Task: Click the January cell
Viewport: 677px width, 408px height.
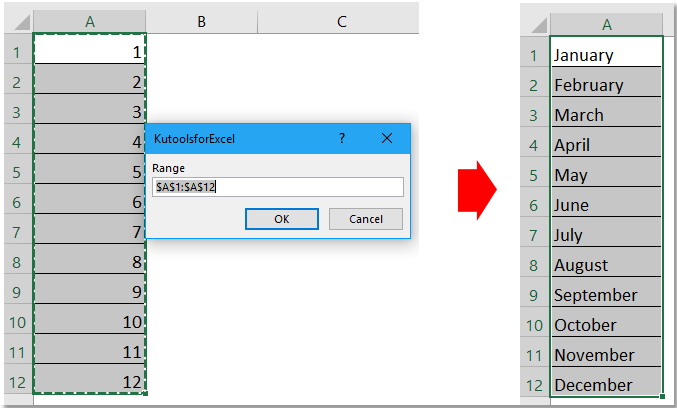Action: (x=606, y=55)
